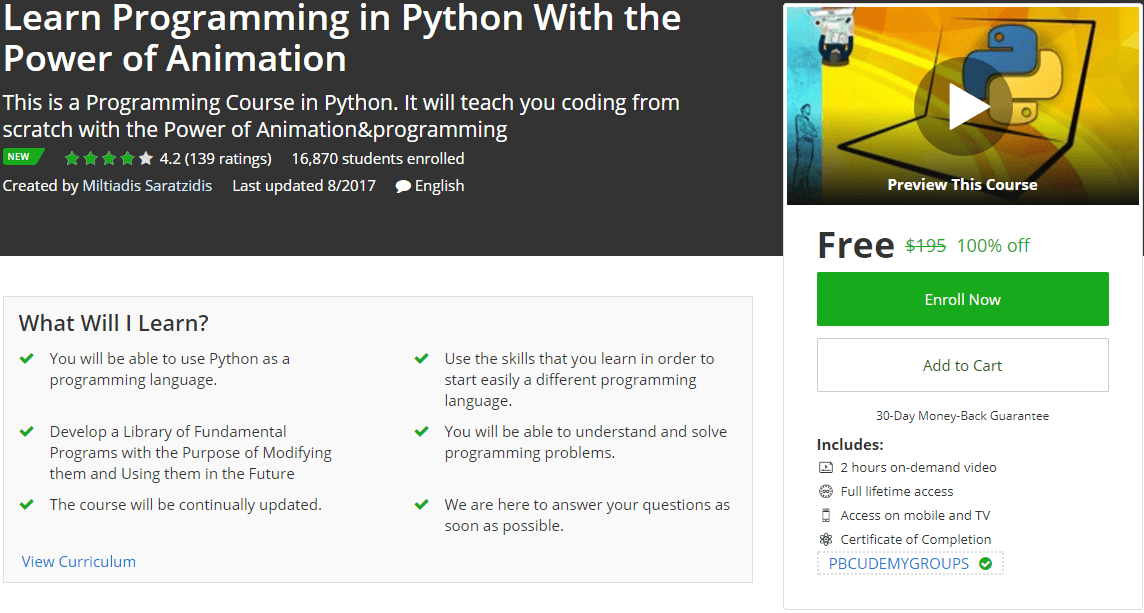1144x613 pixels.
Task: Click the speech bubble icon next to English
Action: [401, 185]
